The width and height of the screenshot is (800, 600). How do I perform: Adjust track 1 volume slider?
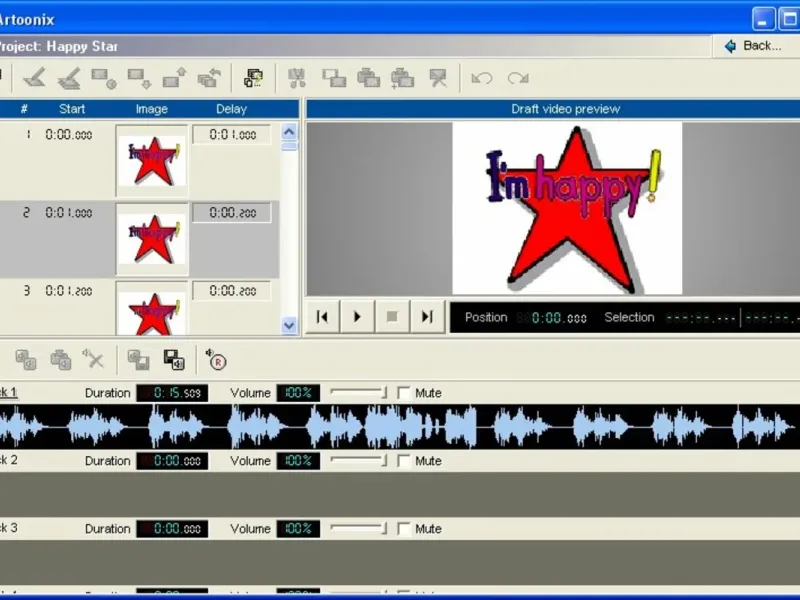point(358,393)
